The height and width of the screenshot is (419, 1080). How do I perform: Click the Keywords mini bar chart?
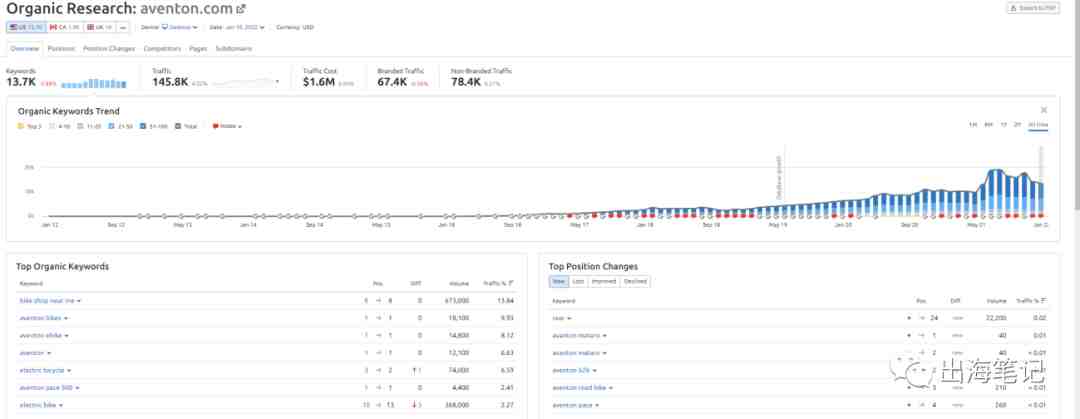(x=94, y=83)
